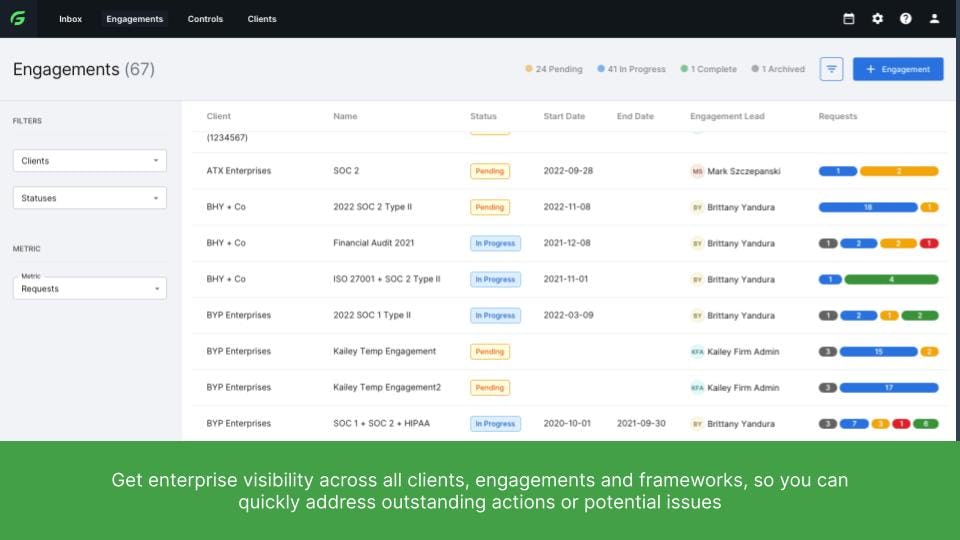Sort by the Status column header
Viewport: 960px width, 540px height.
(483, 116)
